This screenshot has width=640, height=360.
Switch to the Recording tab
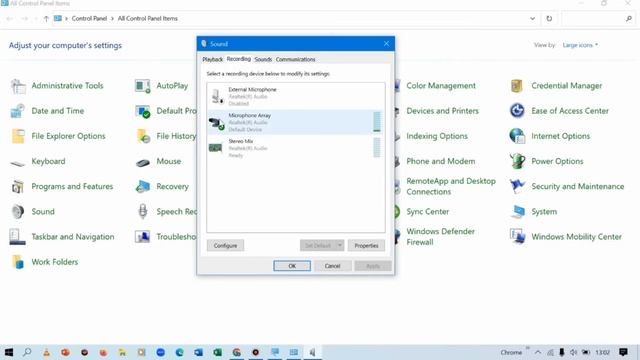(x=238, y=59)
